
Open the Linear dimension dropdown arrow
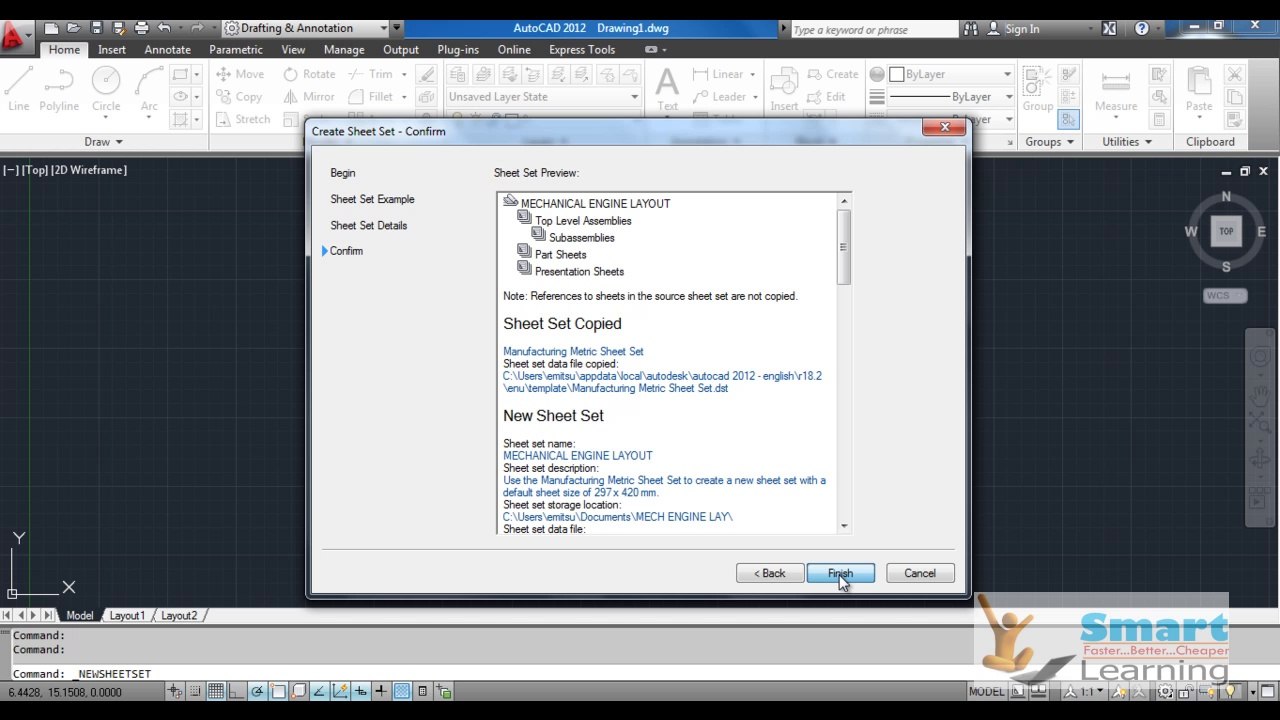pyautogui.click(x=753, y=74)
